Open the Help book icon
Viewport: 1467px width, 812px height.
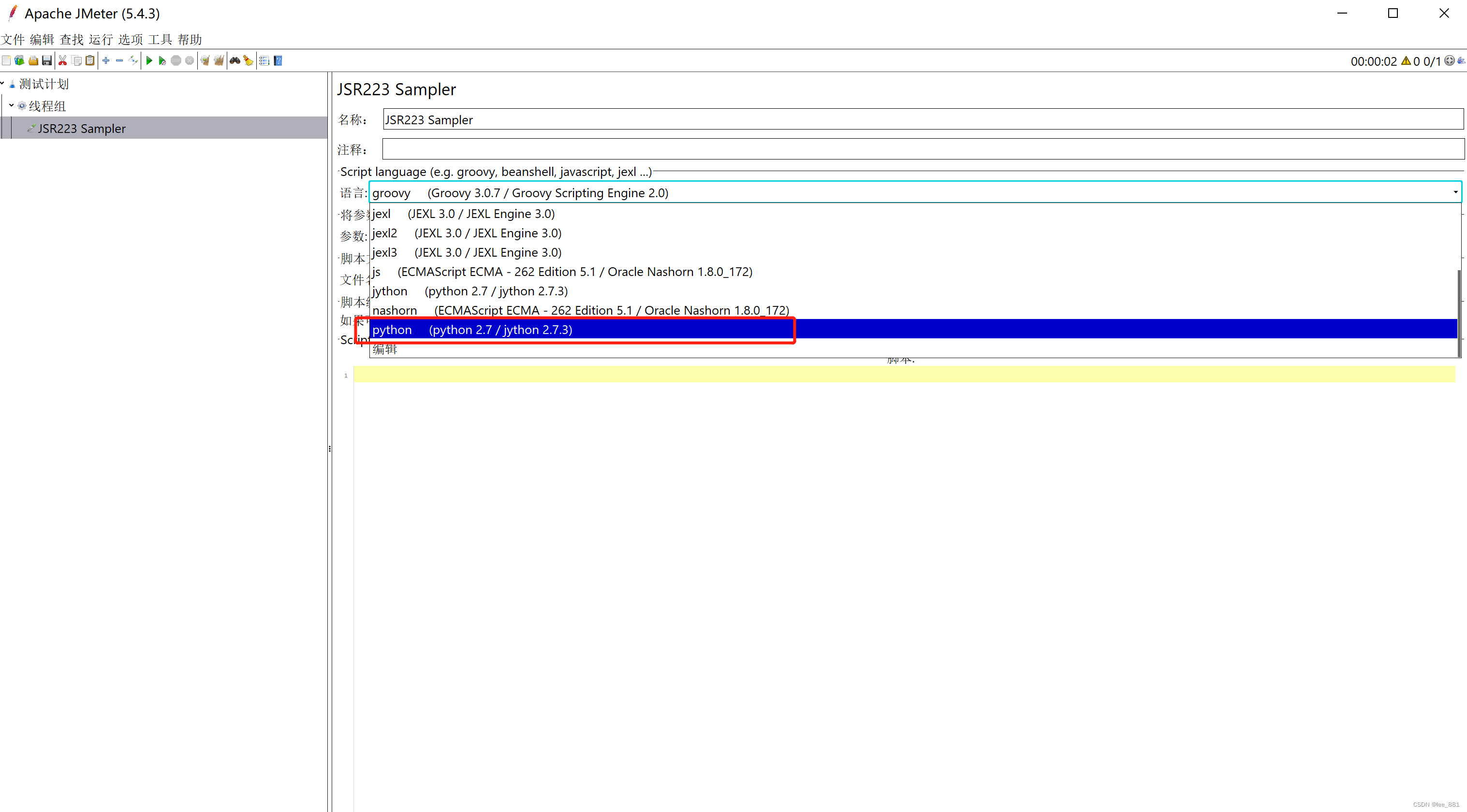coord(278,60)
